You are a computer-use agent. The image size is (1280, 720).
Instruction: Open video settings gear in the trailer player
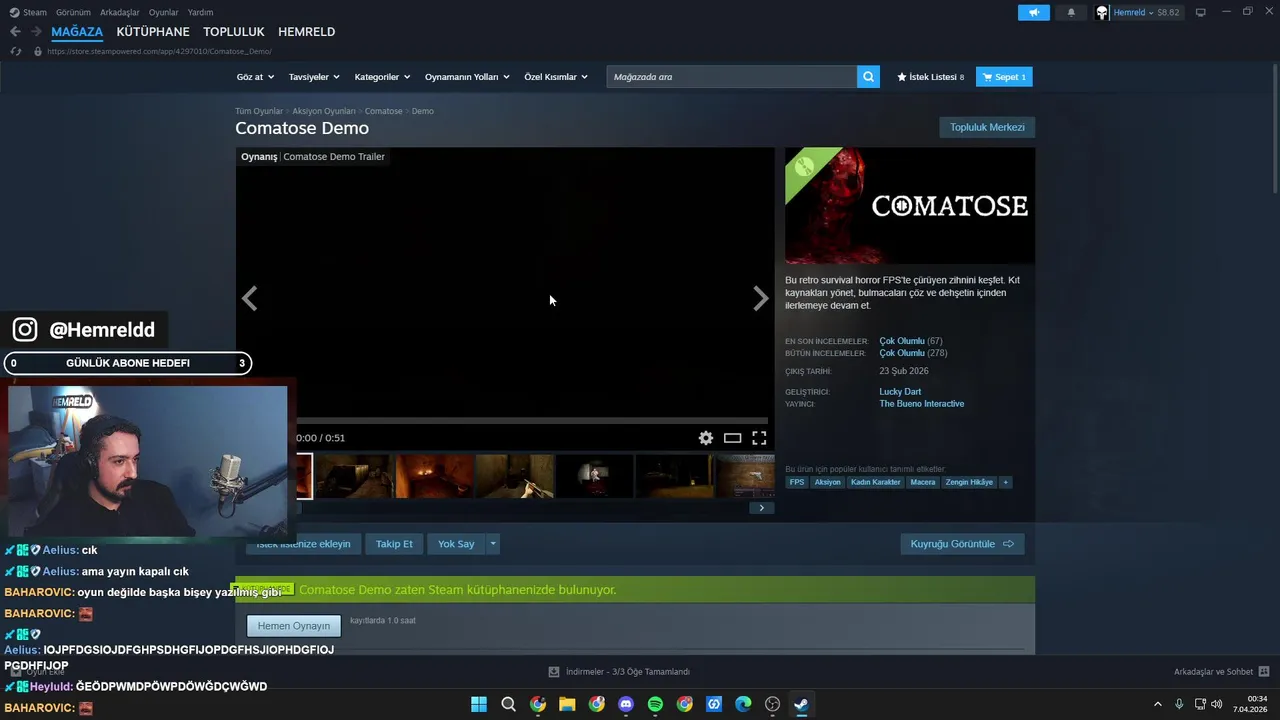(x=706, y=438)
